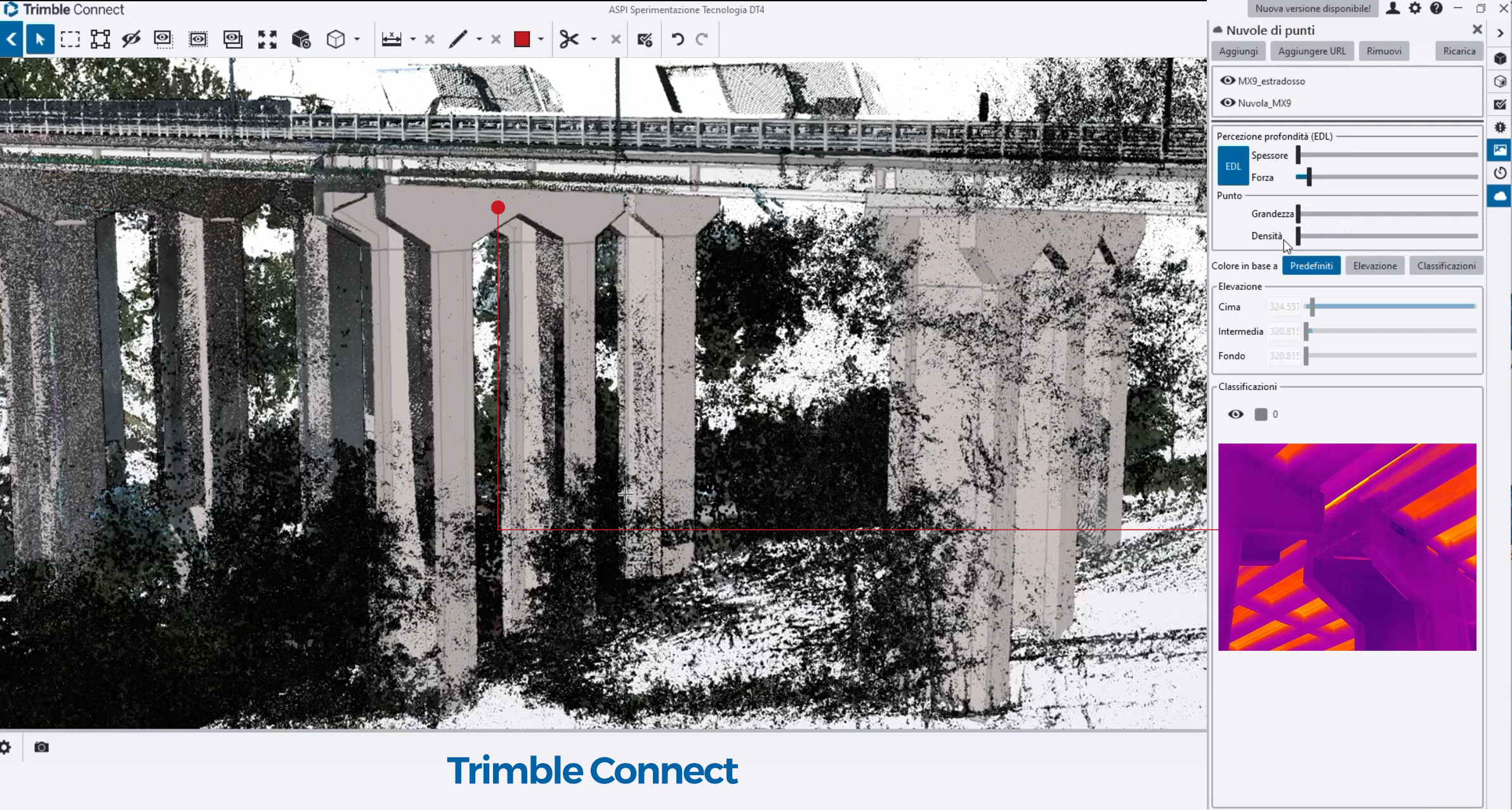Click the Spessore slider handle
Screen dimensions: 1512x810
1298,155
